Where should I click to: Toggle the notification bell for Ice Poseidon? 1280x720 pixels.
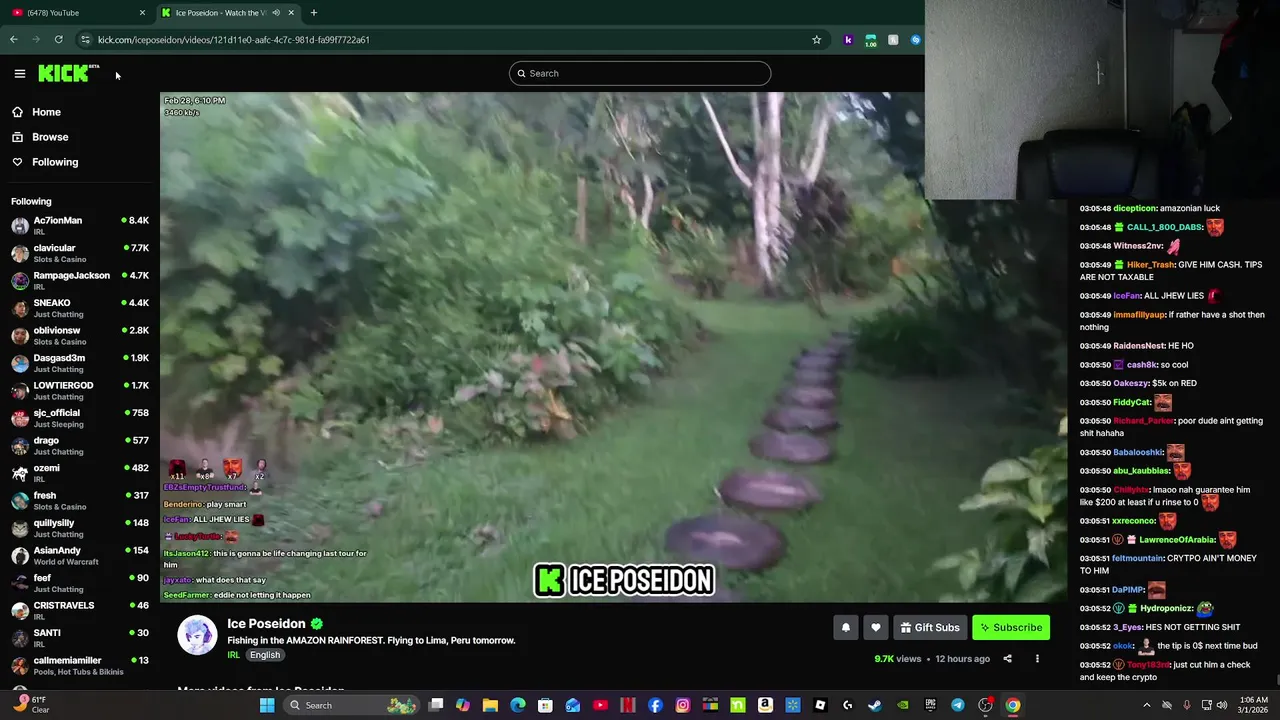pyautogui.click(x=846, y=627)
